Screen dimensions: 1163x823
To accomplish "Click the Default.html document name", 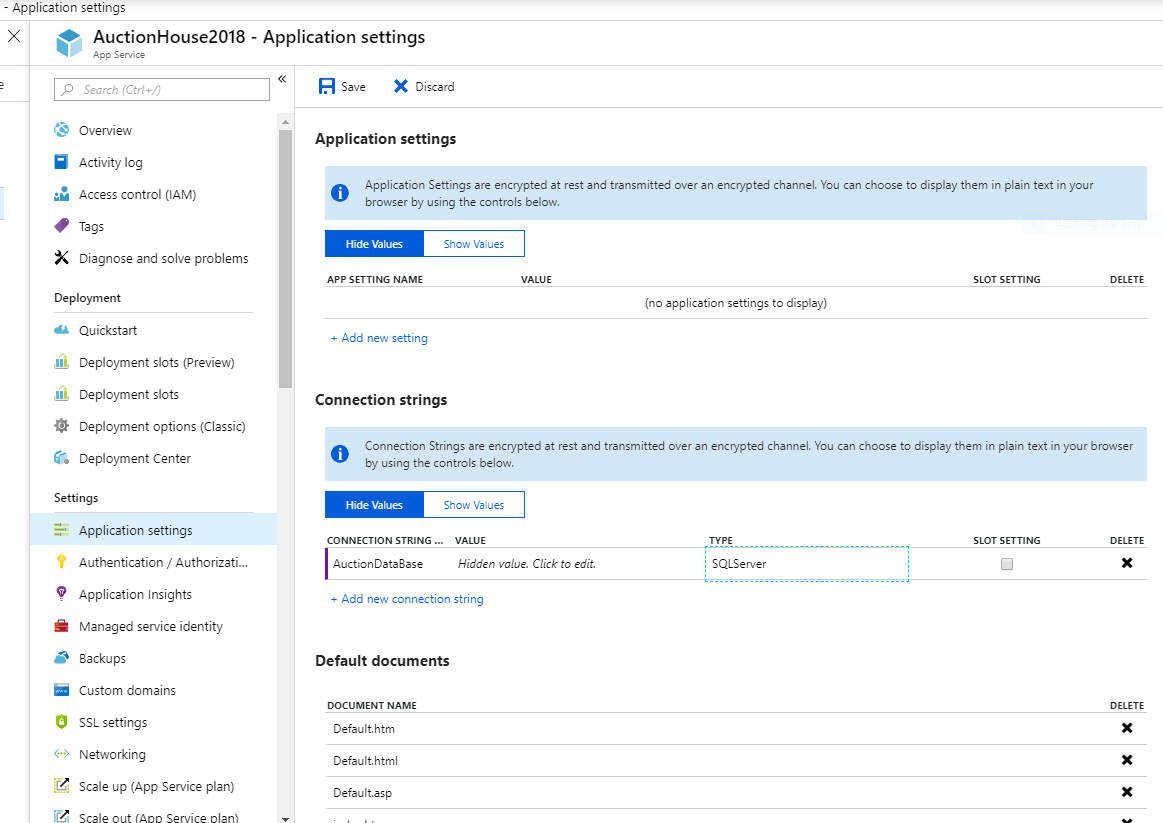I will coord(366,761).
